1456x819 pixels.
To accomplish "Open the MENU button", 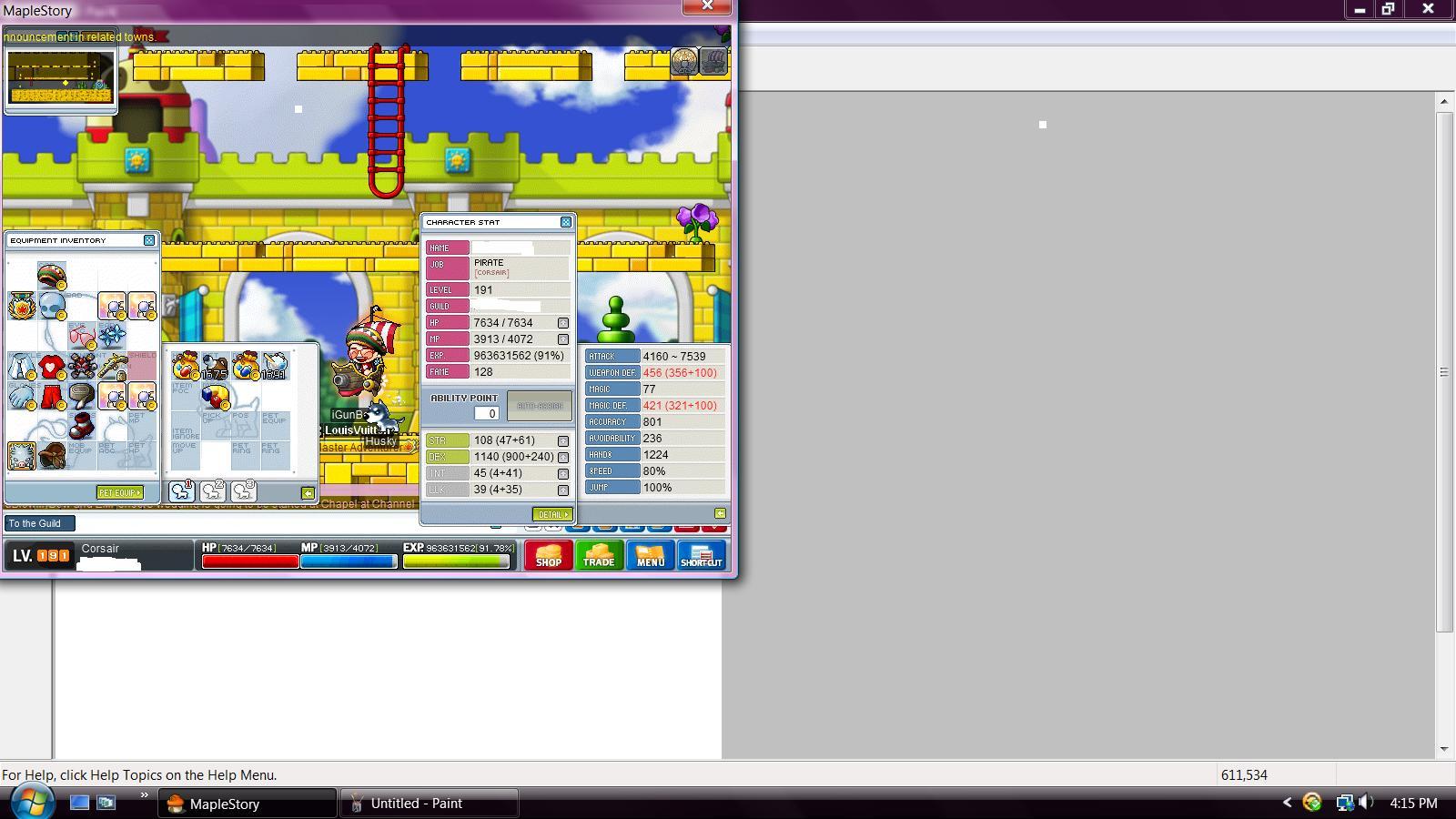I will pyautogui.click(x=650, y=555).
